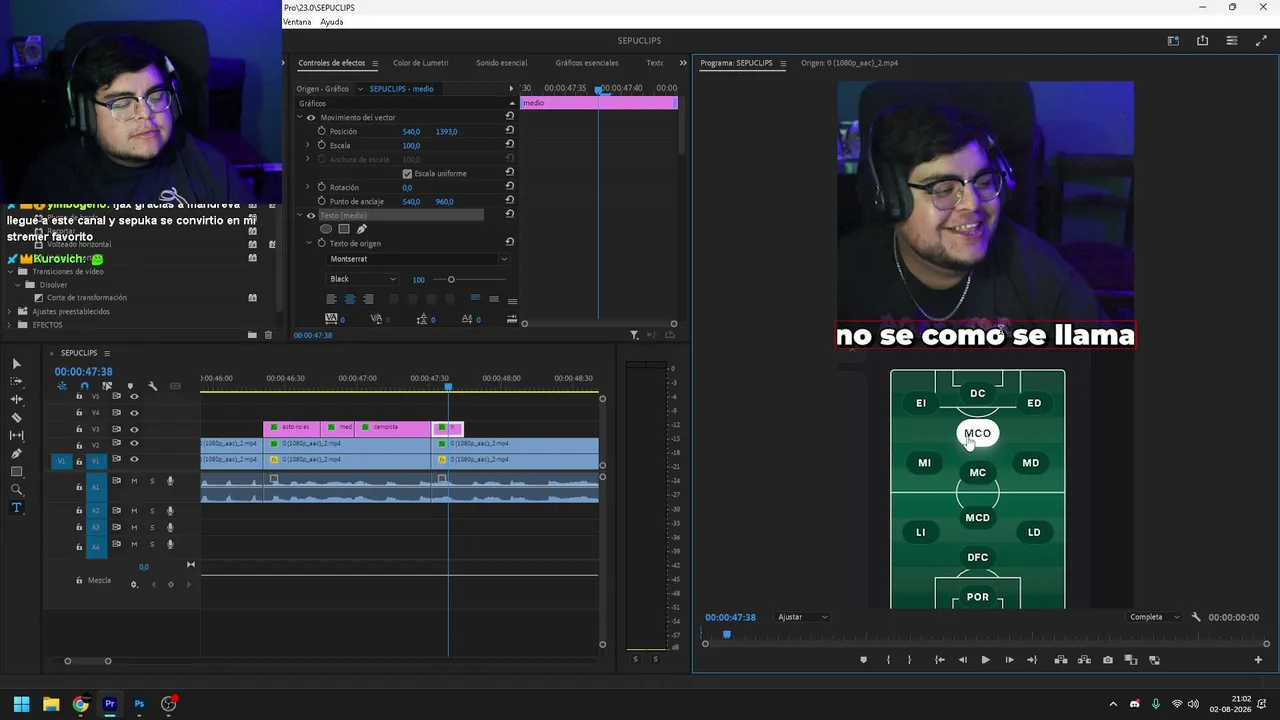
Task: Open the Montserrat font dropdown
Action: (418, 259)
